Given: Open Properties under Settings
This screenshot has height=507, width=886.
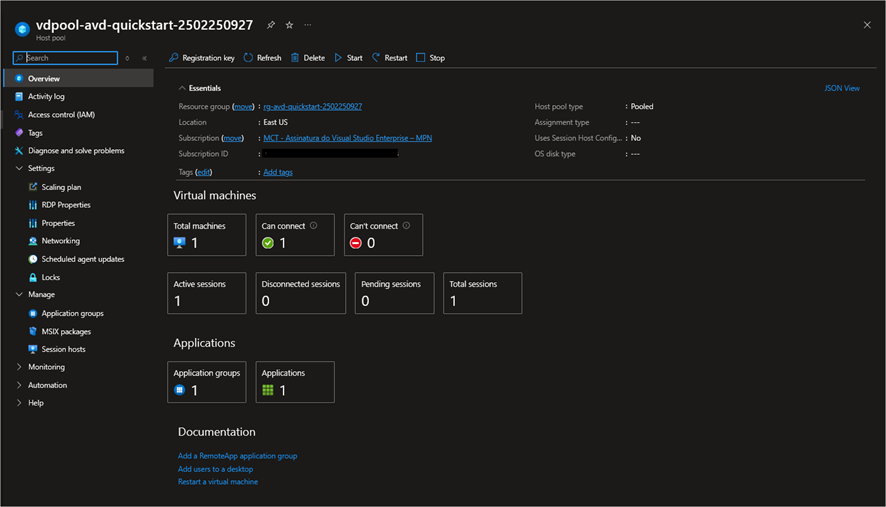Looking at the screenshot, I should 58,223.
